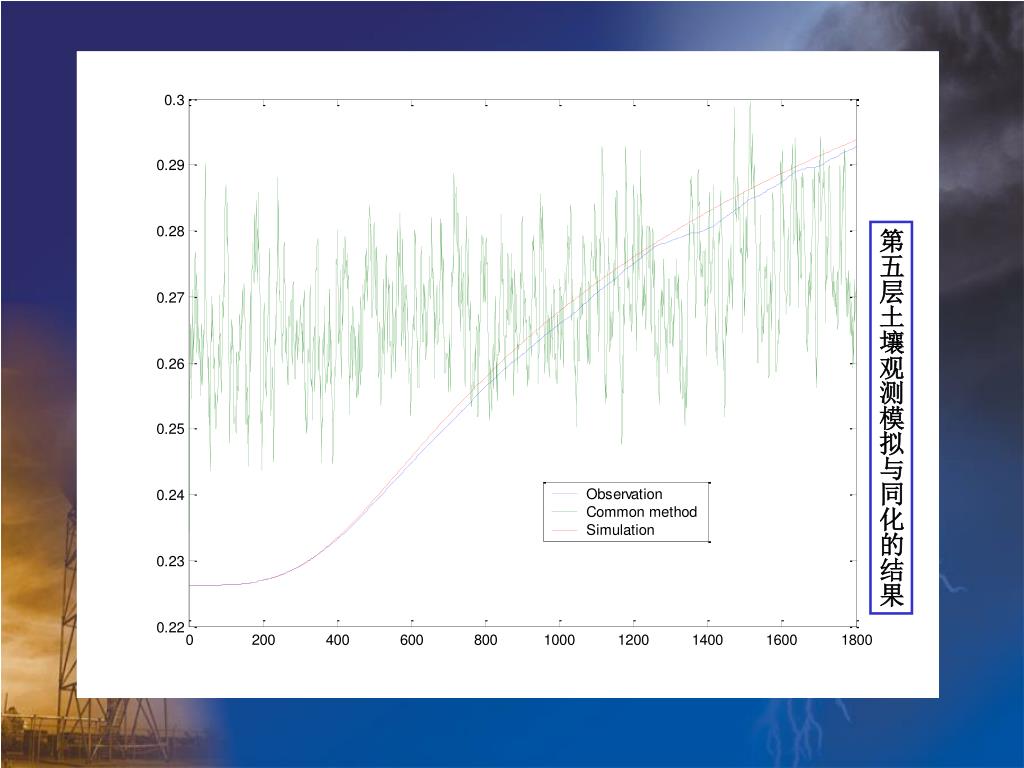Viewport: 1024px width, 768px height.
Task: Click the y-axis label 0.22
Action: click(170, 628)
